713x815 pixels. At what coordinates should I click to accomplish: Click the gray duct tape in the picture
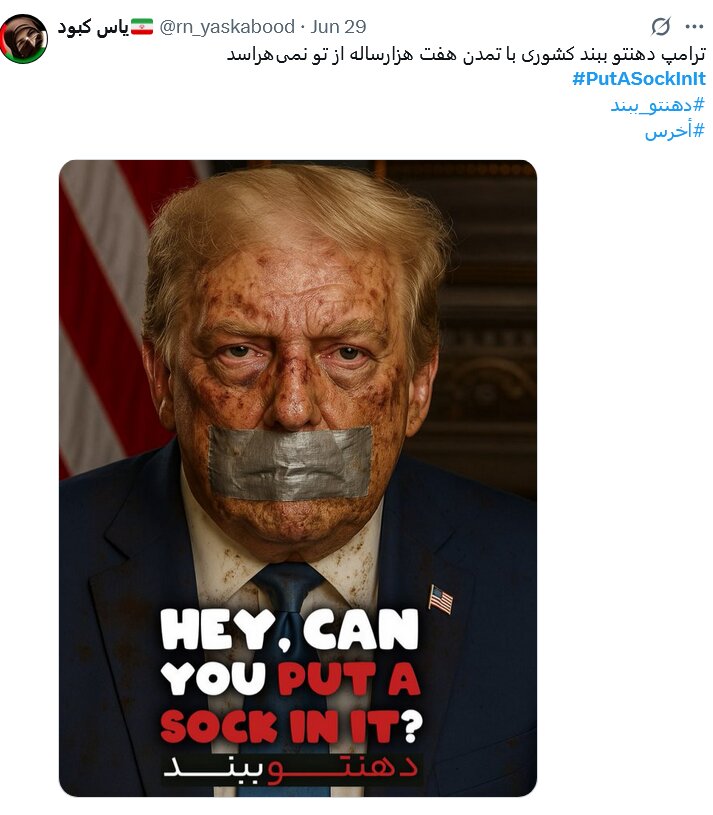pos(291,463)
